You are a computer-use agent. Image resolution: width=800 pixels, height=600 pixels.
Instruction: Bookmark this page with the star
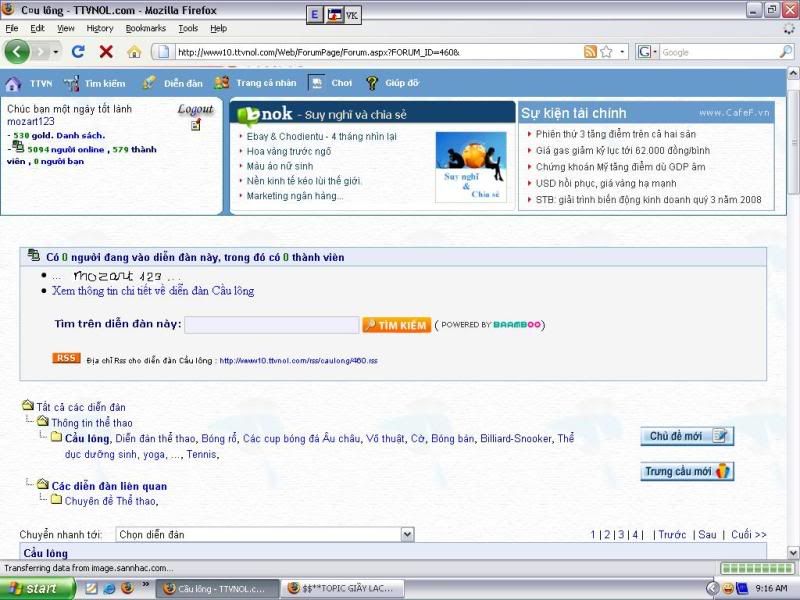click(x=606, y=52)
